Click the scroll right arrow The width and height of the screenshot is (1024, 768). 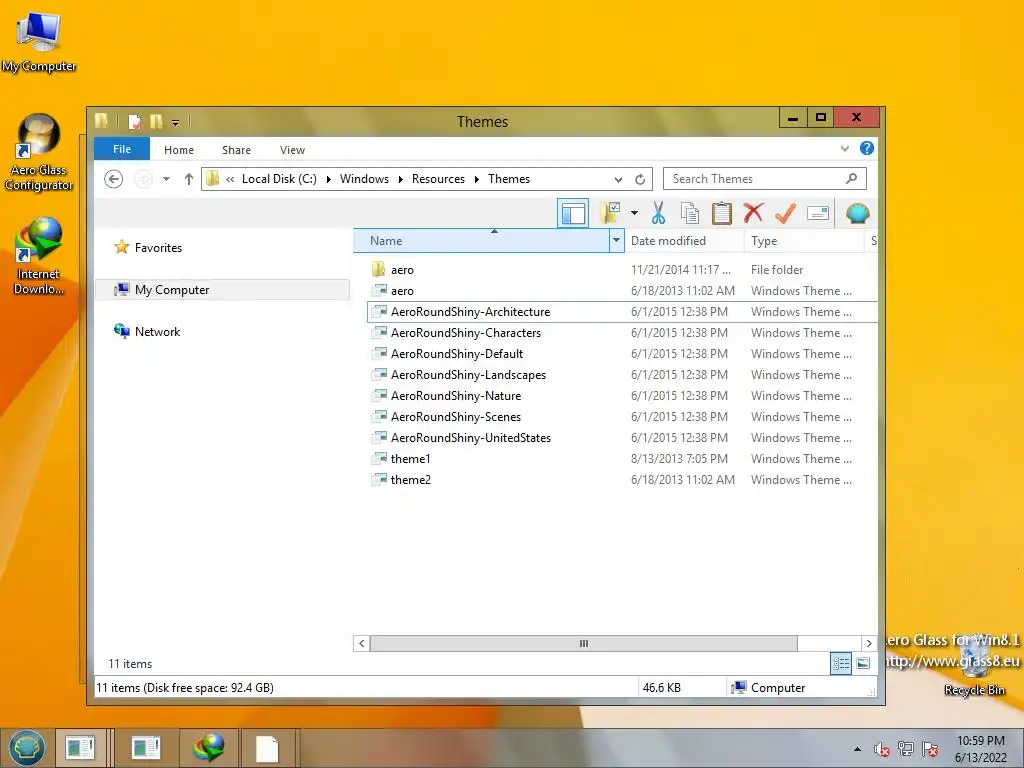click(x=869, y=643)
